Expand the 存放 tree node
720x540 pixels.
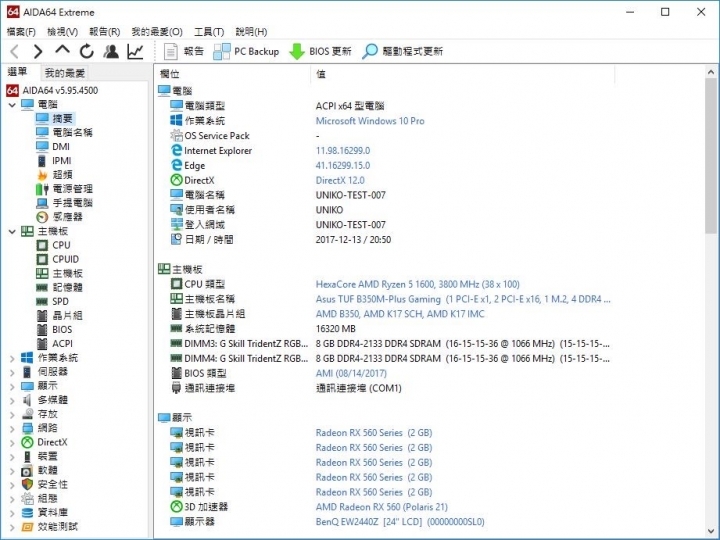click(x=12, y=415)
